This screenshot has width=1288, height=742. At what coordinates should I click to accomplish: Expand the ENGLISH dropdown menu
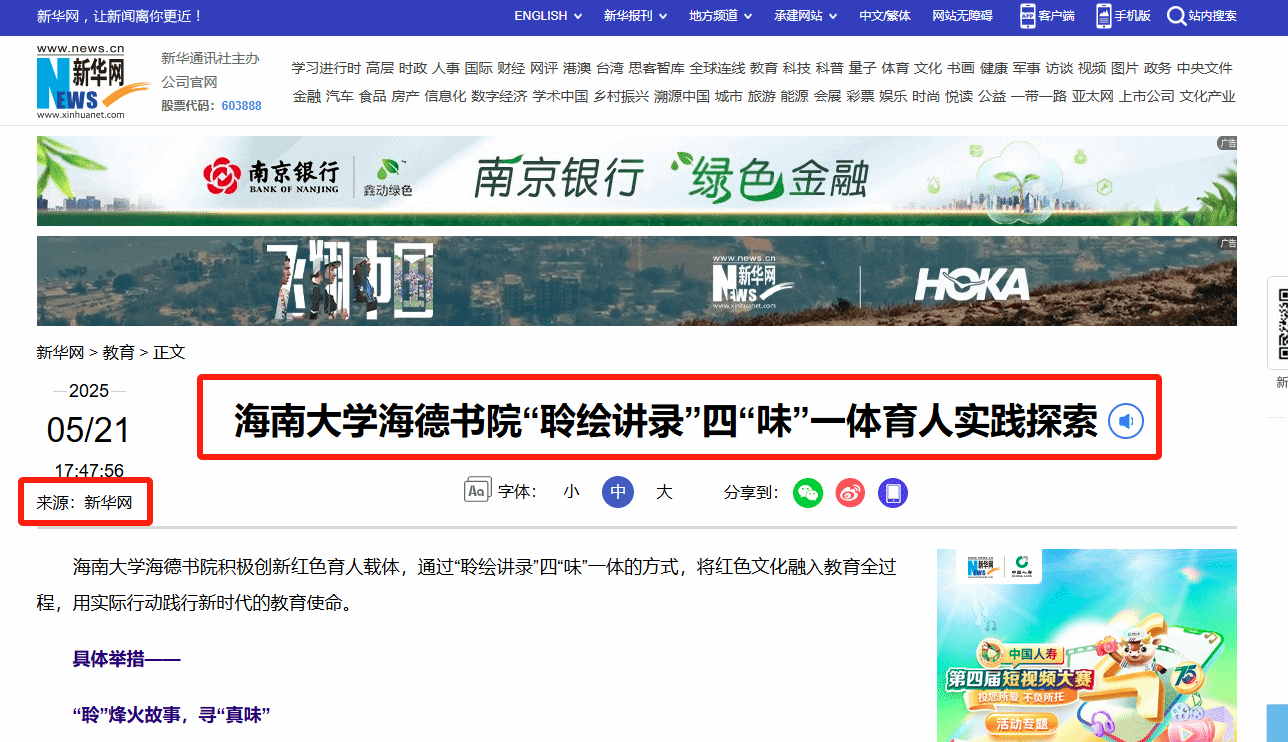[x=547, y=16]
